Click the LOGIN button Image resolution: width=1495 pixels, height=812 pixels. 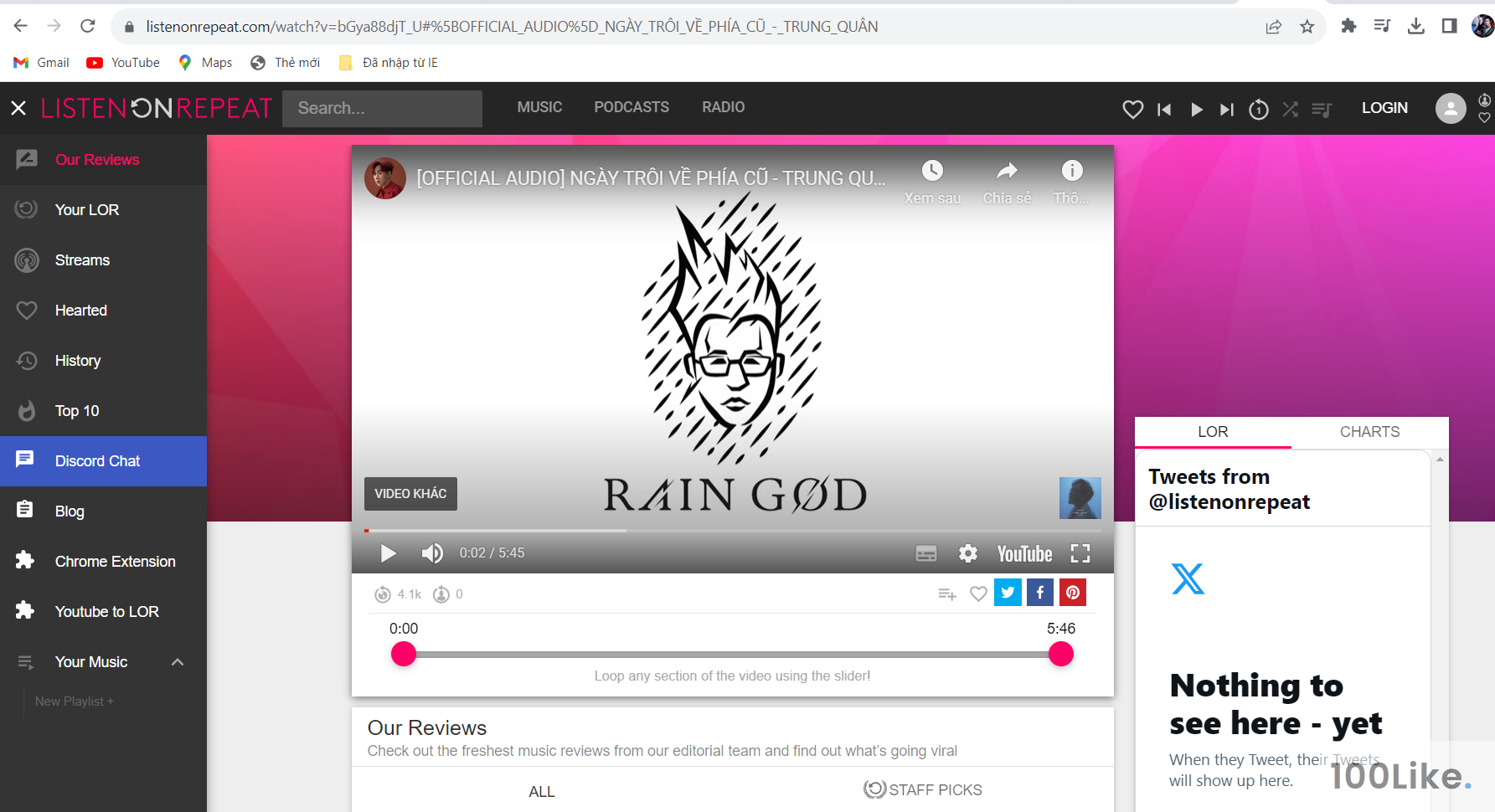tap(1384, 108)
